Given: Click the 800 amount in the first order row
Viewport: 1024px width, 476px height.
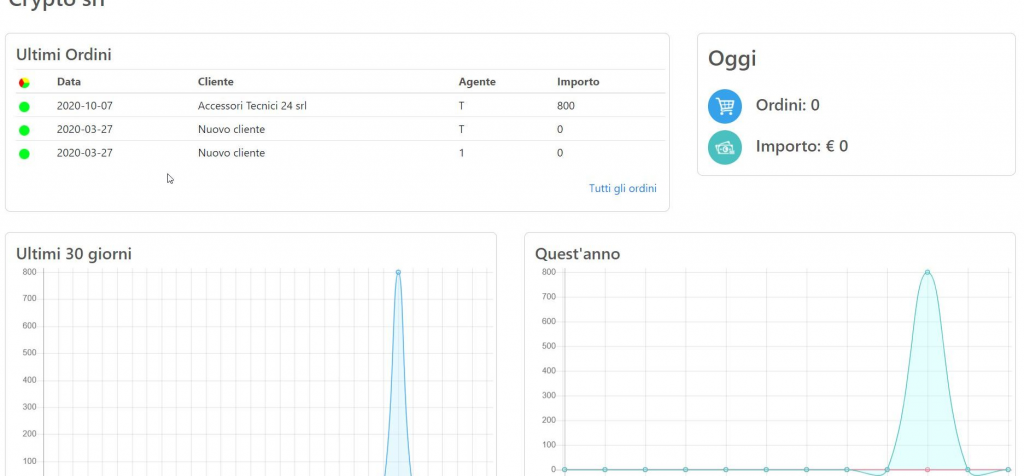Looking at the screenshot, I should (x=566, y=105).
